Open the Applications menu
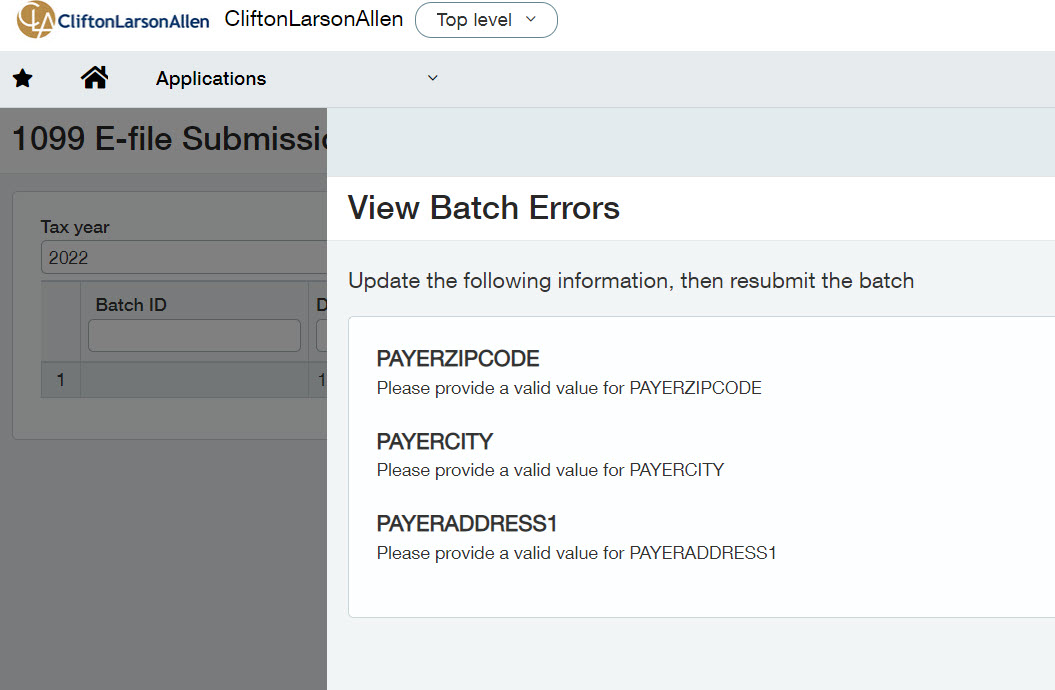Screen dimensions: 1055x690 [x=211, y=79]
